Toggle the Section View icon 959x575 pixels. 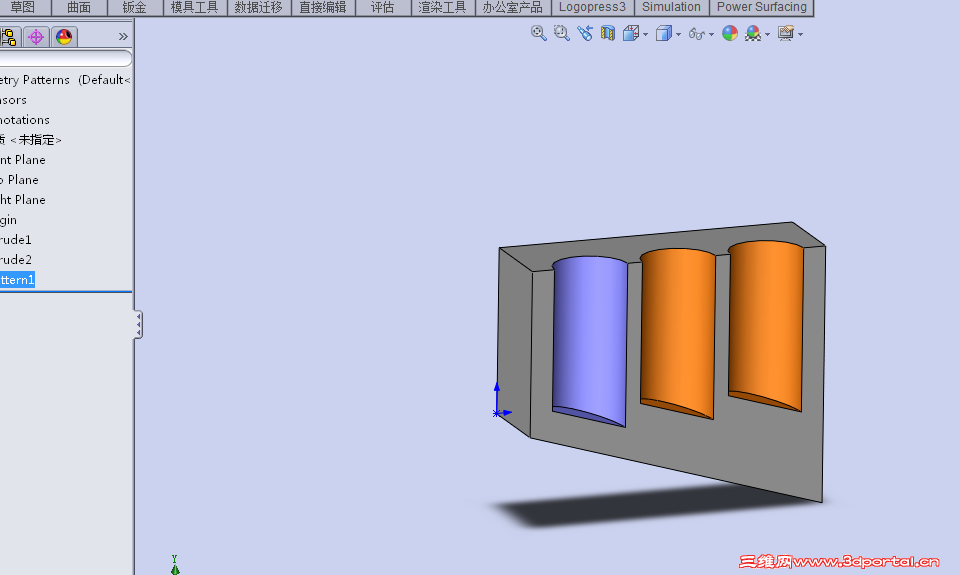pyautogui.click(x=607, y=33)
